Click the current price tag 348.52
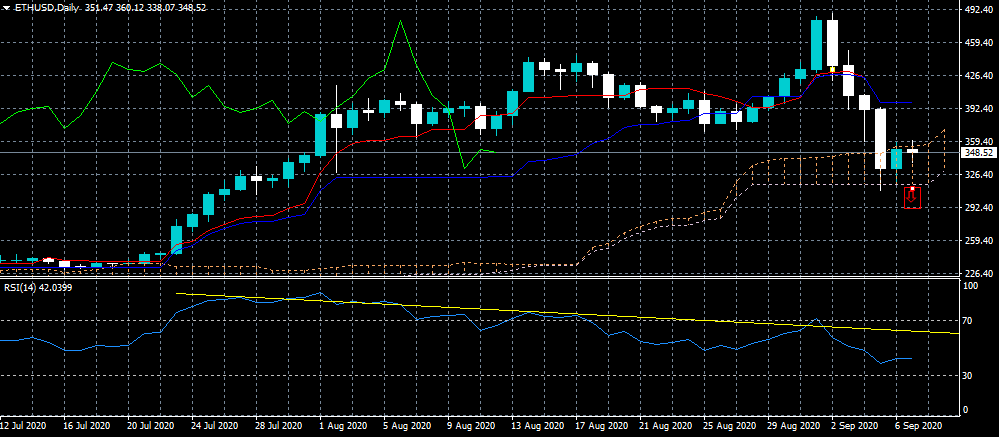Screen dimensions: 999x437 click(976, 153)
